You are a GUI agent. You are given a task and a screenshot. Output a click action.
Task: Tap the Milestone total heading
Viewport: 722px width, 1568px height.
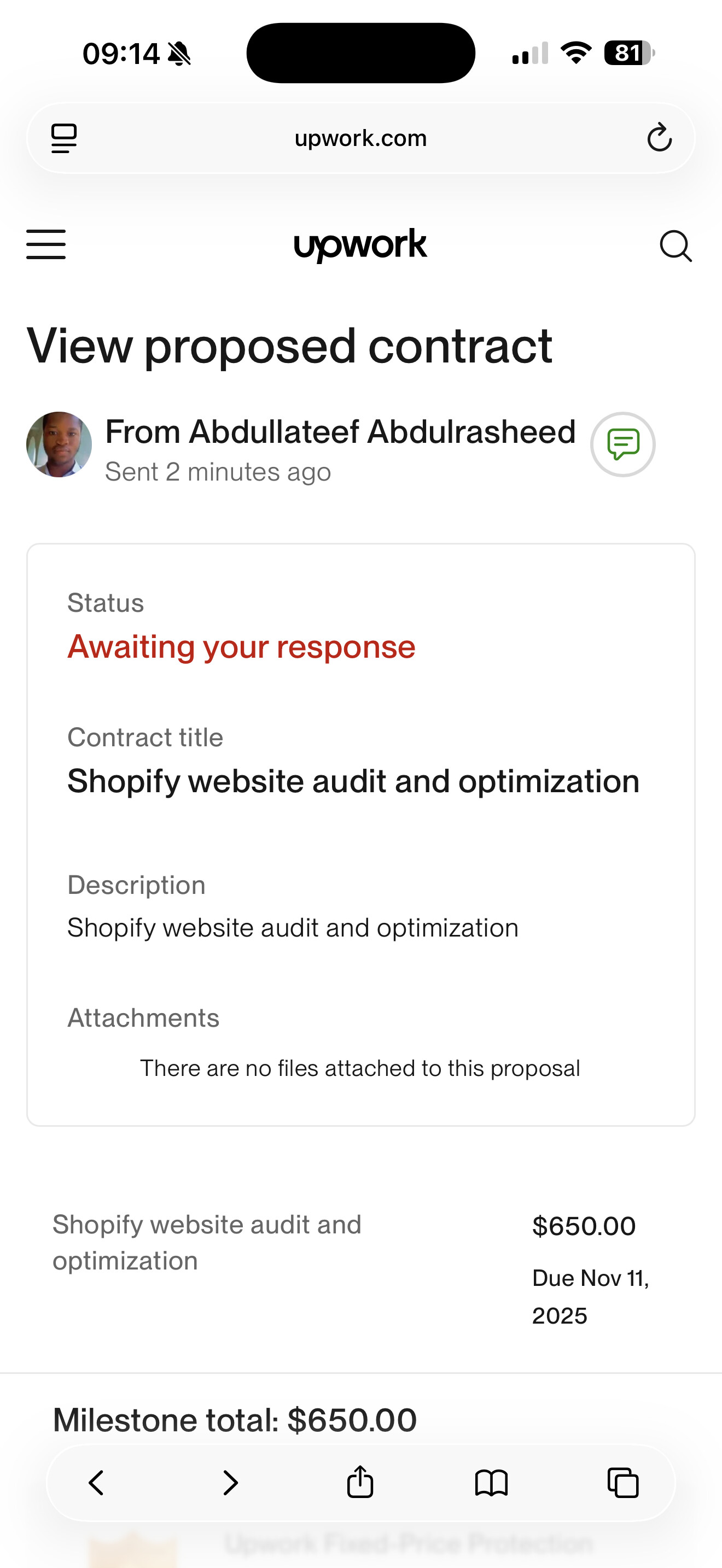click(234, 1420)
